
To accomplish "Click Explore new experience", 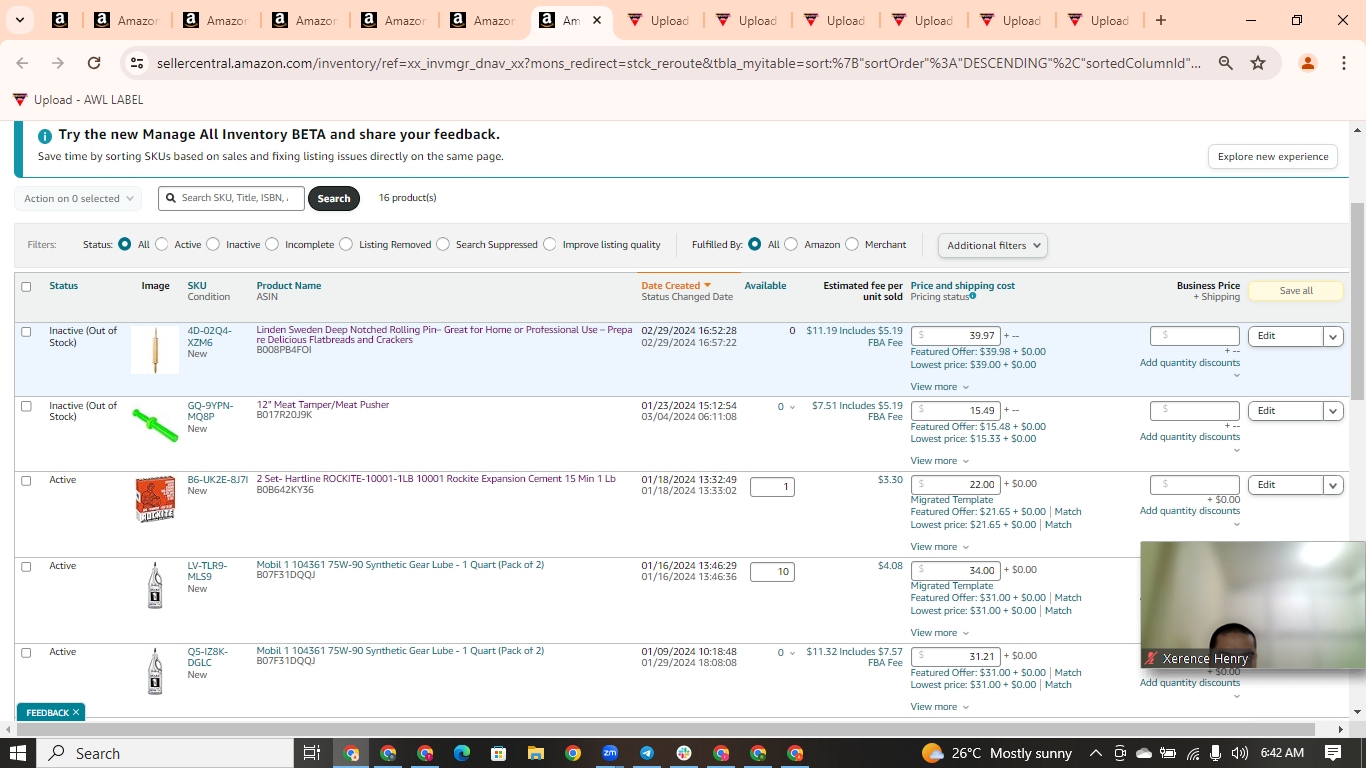I will coord(1273,157).
